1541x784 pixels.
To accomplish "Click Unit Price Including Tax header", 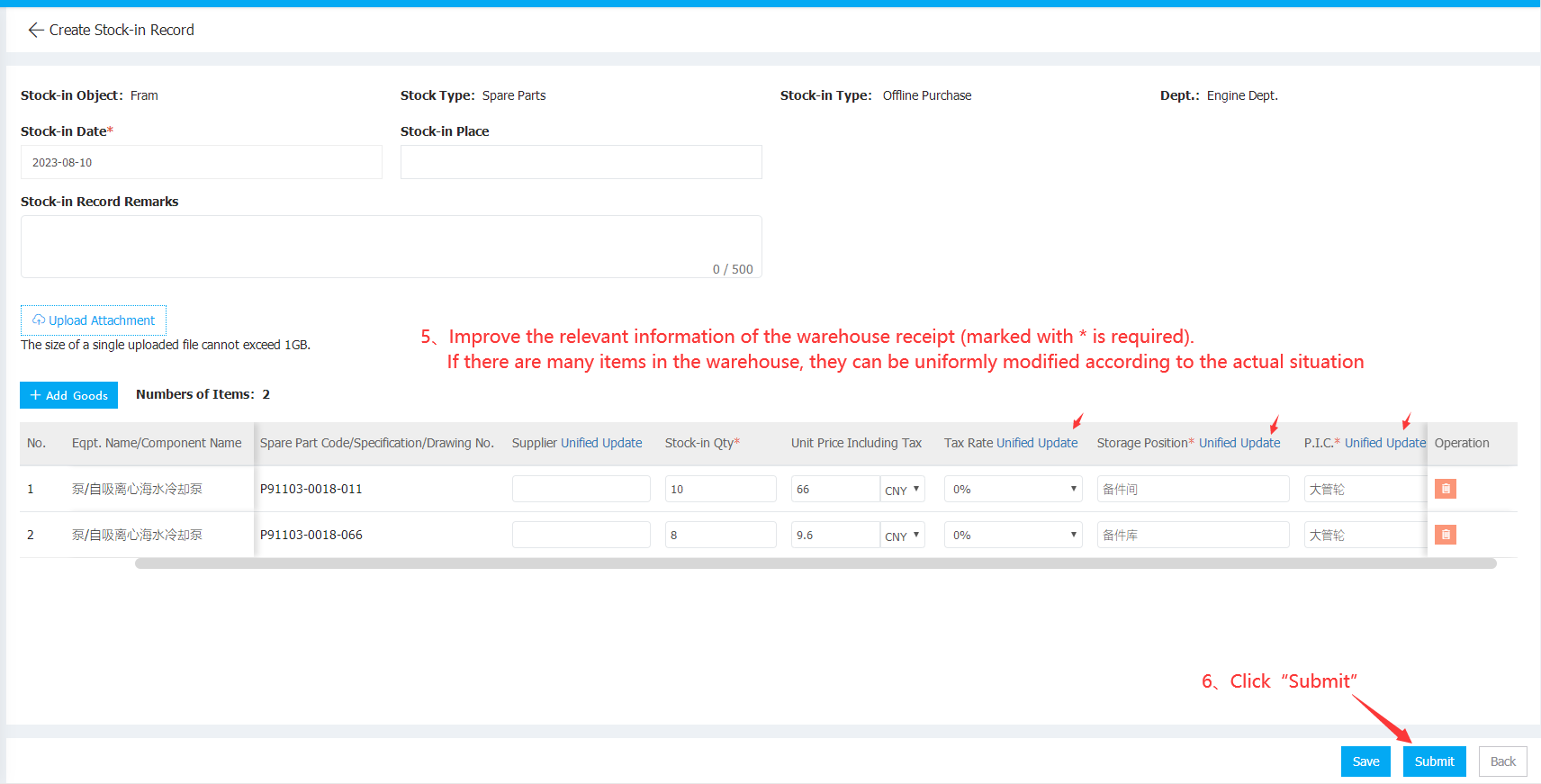I will [856, 443].
